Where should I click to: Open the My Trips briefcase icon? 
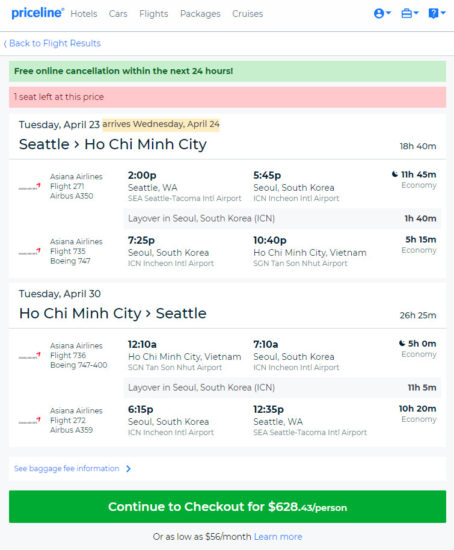(406, 13)
